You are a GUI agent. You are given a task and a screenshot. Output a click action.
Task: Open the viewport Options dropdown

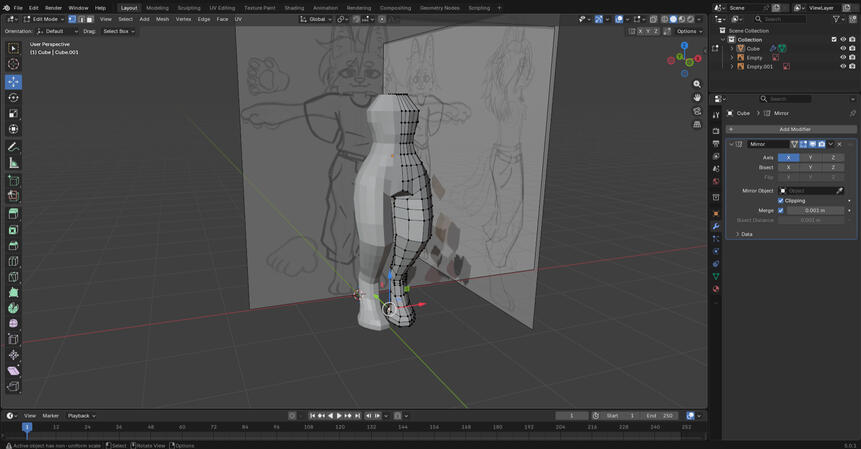coord(689,31)
